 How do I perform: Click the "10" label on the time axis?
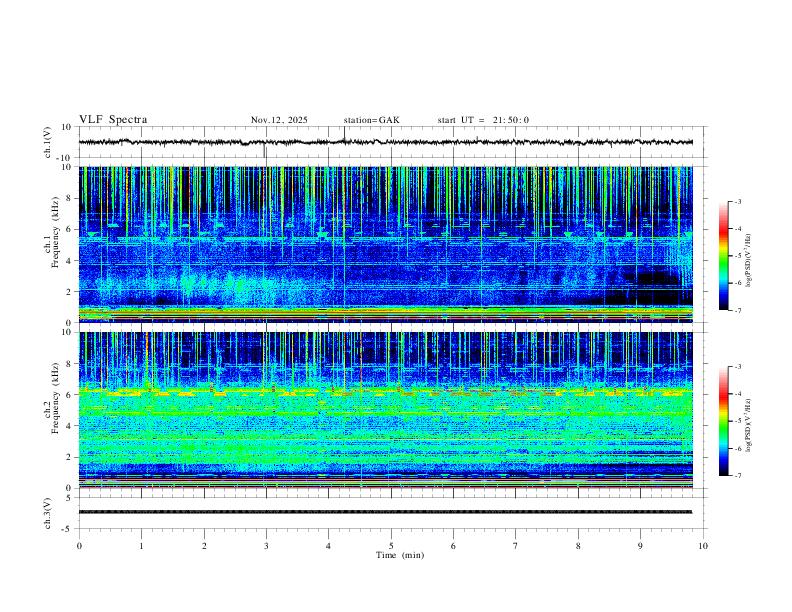(x=703, y=546)
